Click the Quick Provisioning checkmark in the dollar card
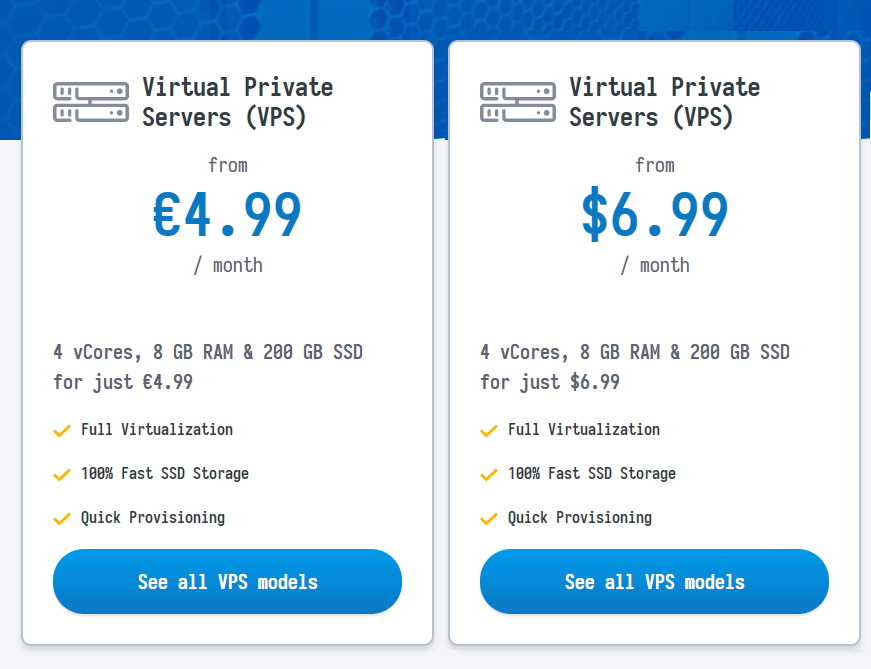Screen dimensions: 871x669 (x=488, y=519)
